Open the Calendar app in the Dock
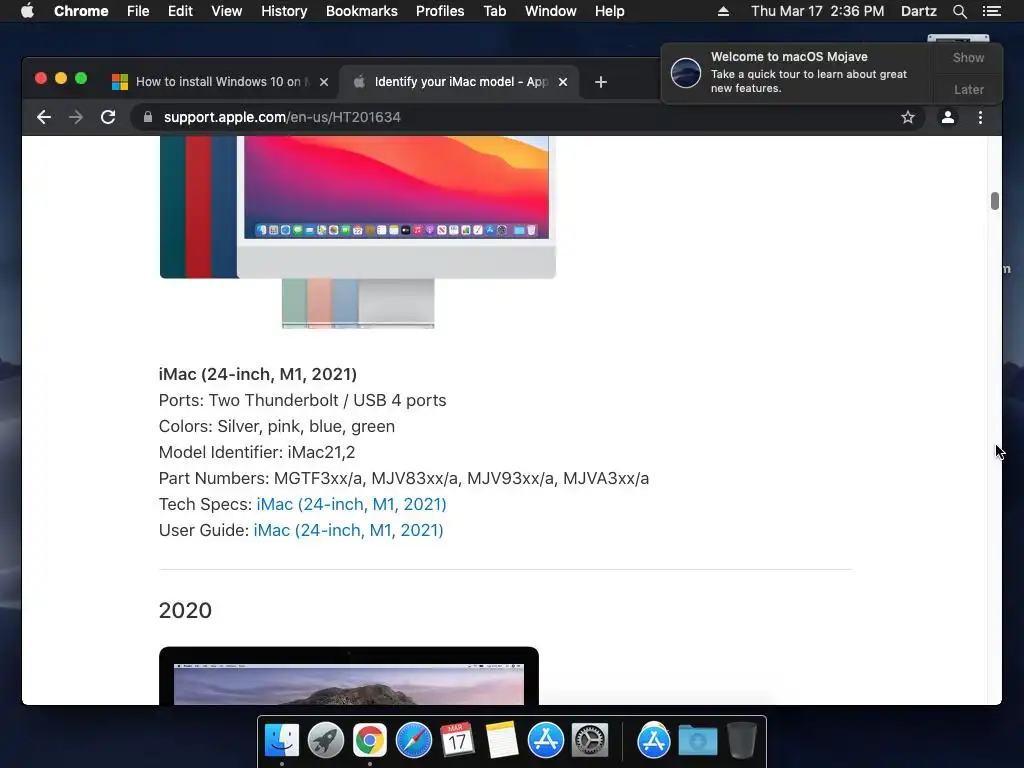 coord(457,740)
